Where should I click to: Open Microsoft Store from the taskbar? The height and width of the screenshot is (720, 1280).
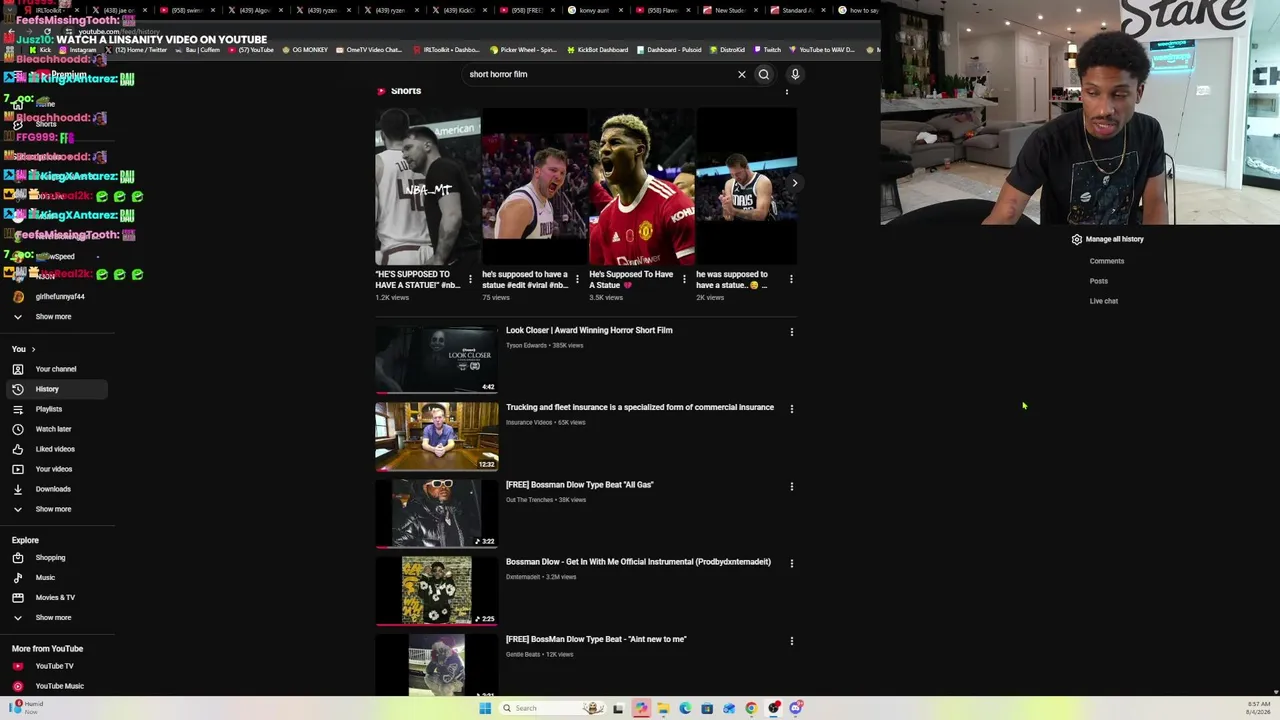coord(707,708)
